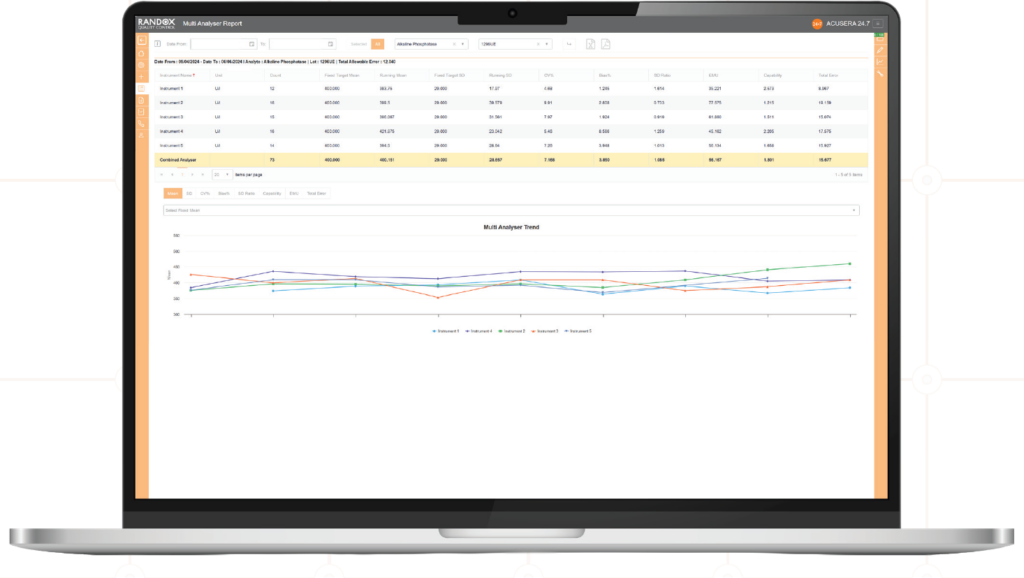The height and width of the screenshot is (578, 1024).
Task: Select the Instrument 2 row name
Action: click(x=172, y=103)
